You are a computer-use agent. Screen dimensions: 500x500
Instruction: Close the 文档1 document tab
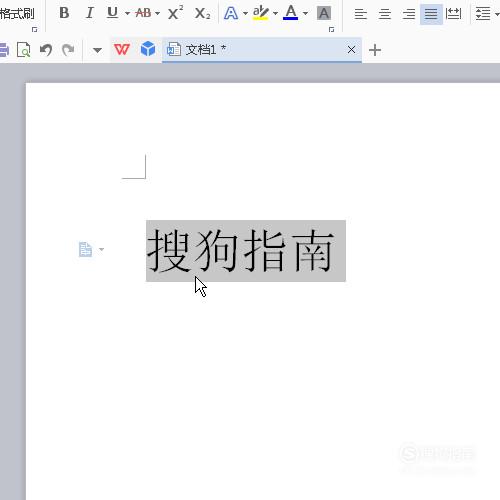click(x=351, y=50)
